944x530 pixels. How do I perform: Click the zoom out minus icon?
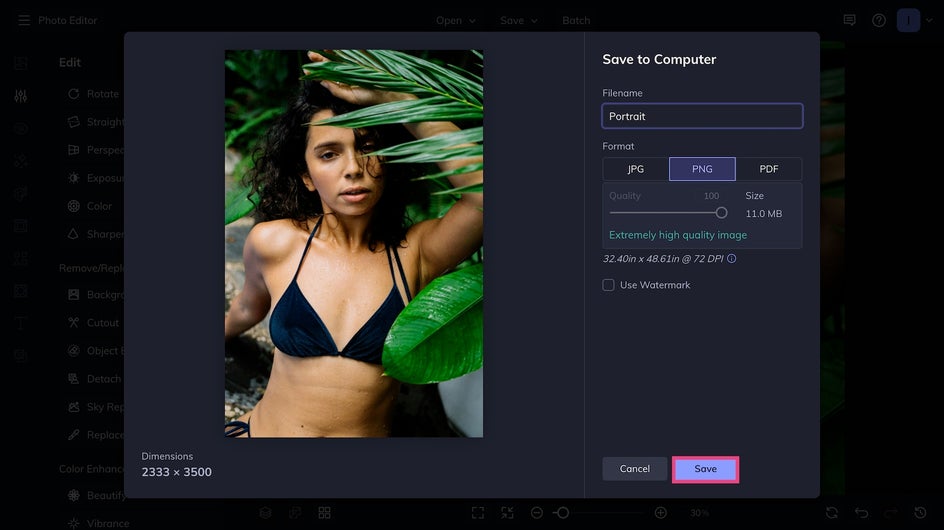point(536,513)
